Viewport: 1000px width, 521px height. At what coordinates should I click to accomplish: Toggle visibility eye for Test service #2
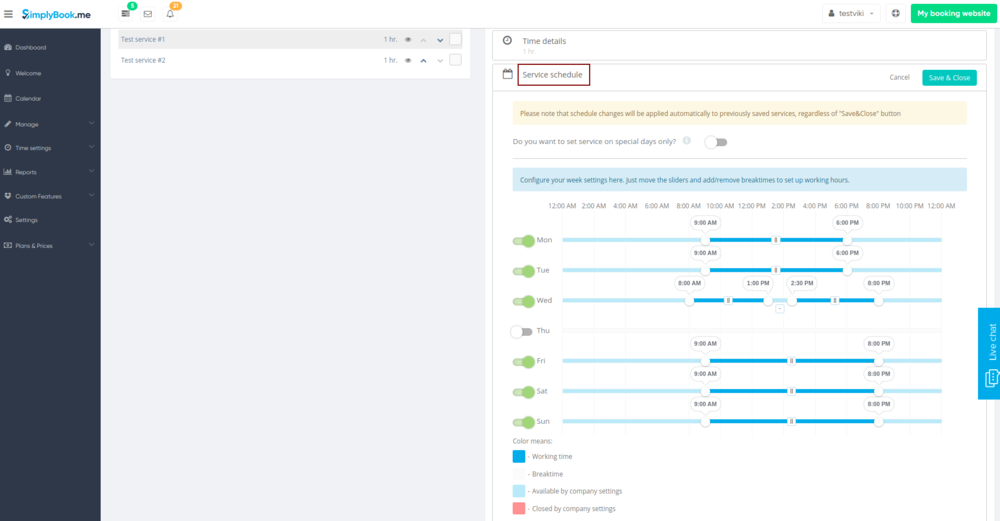408,60
